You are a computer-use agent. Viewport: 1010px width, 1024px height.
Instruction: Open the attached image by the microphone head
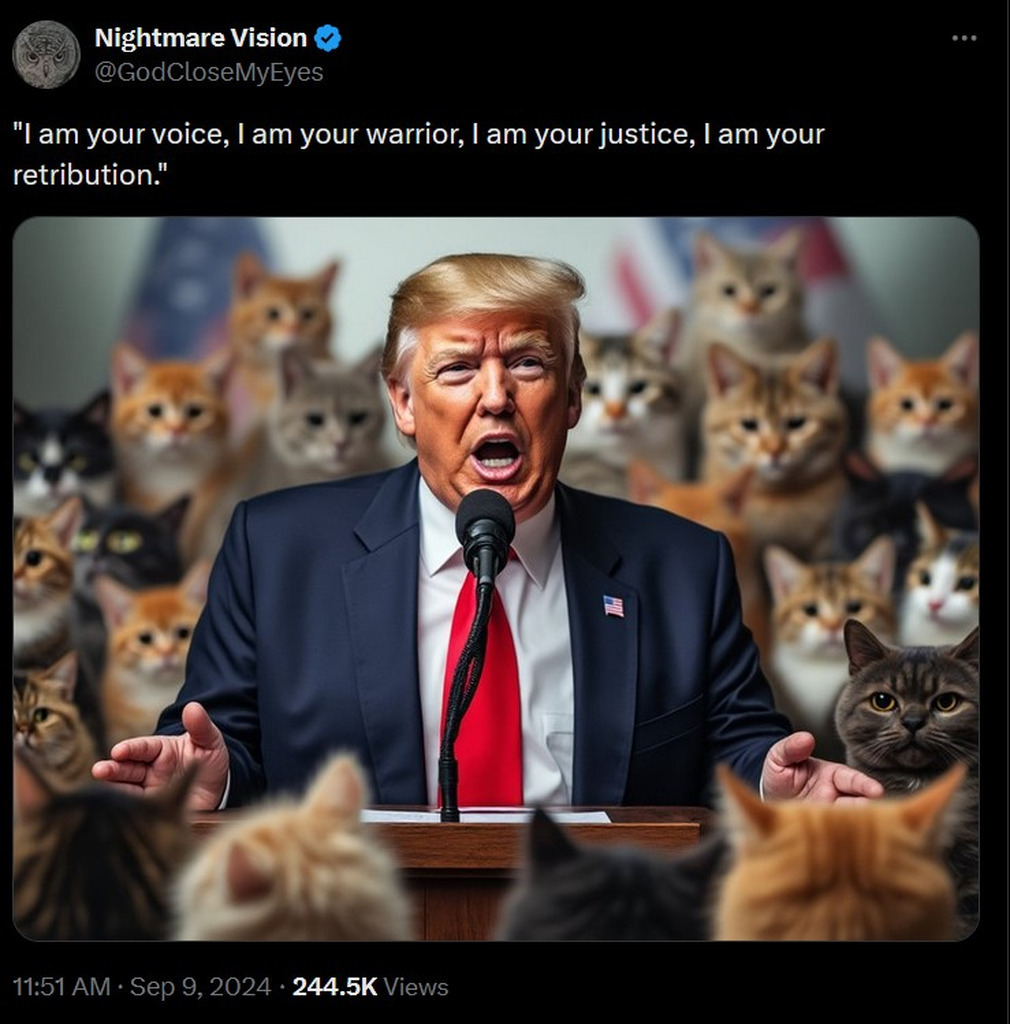485,519
